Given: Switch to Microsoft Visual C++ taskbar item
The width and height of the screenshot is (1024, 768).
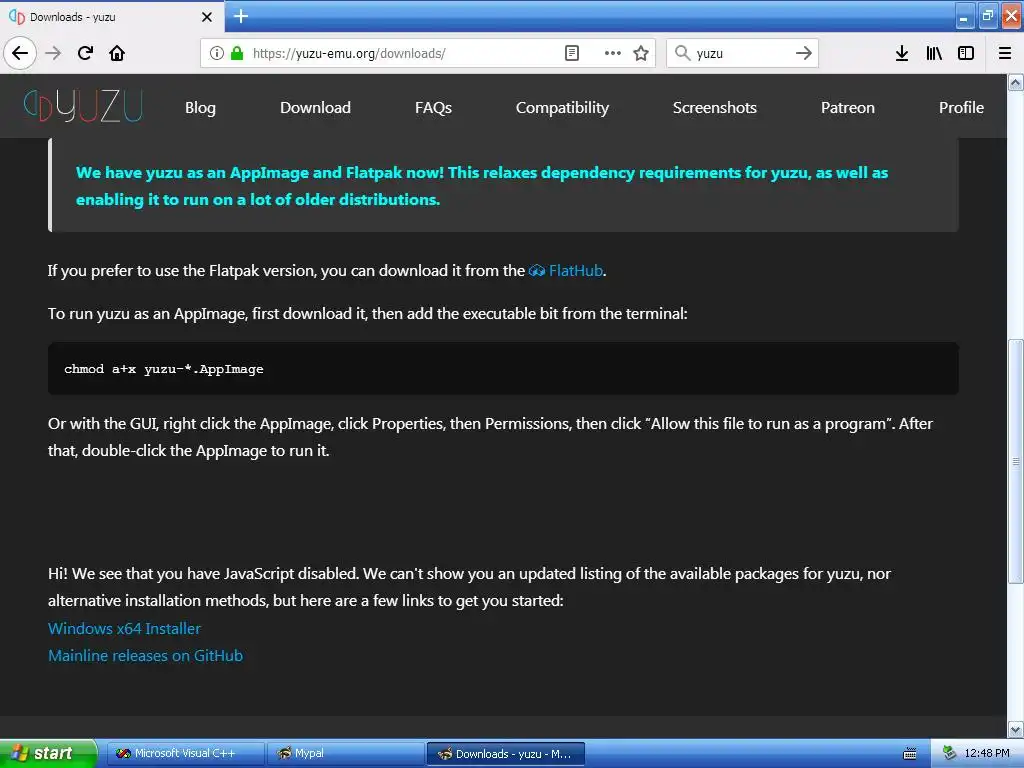Looking at the screenshot, I should 185,753.
